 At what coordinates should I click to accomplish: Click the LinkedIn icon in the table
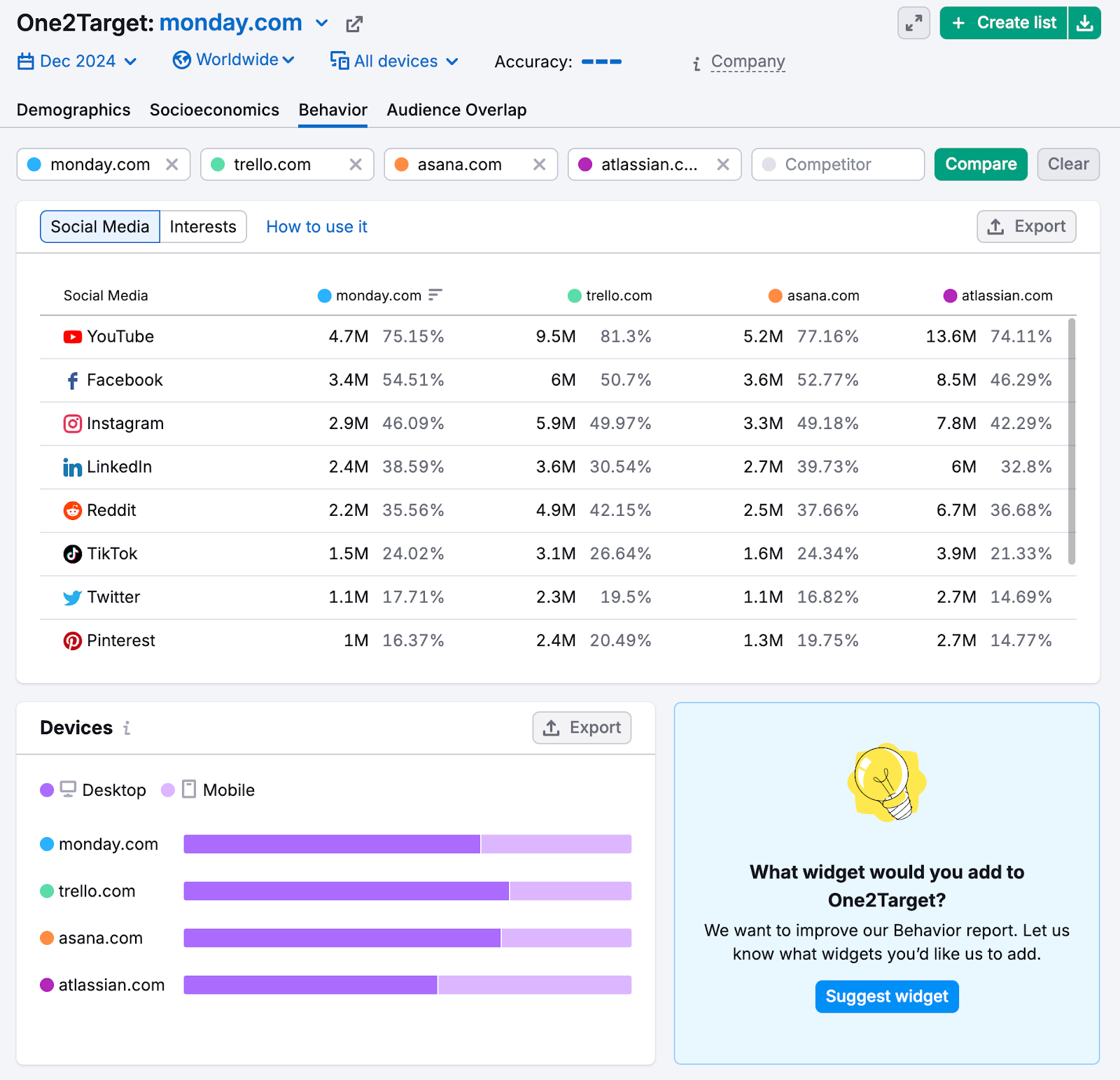pos(73,467)
